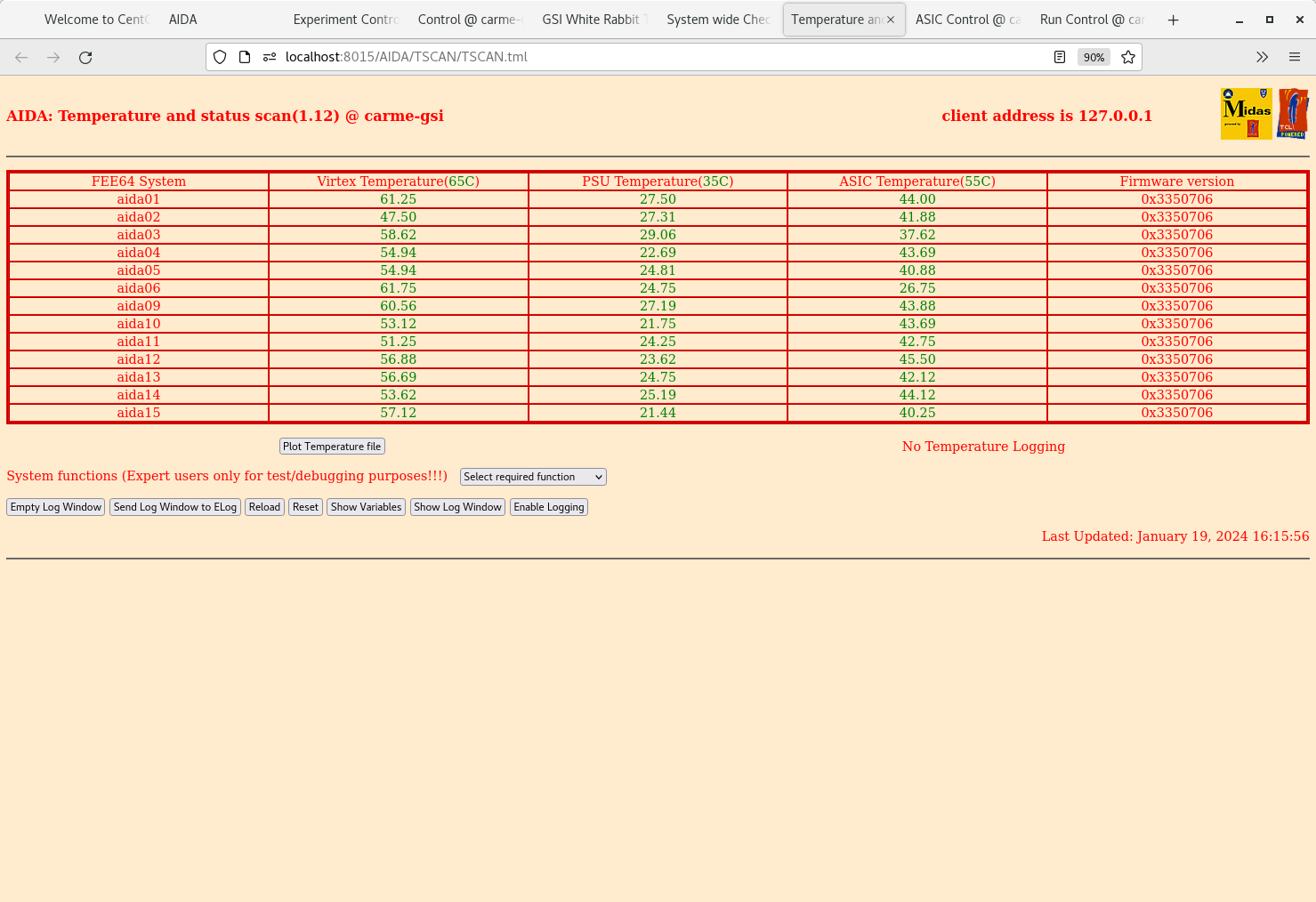Maximize the browser window

click(1270, 20)
